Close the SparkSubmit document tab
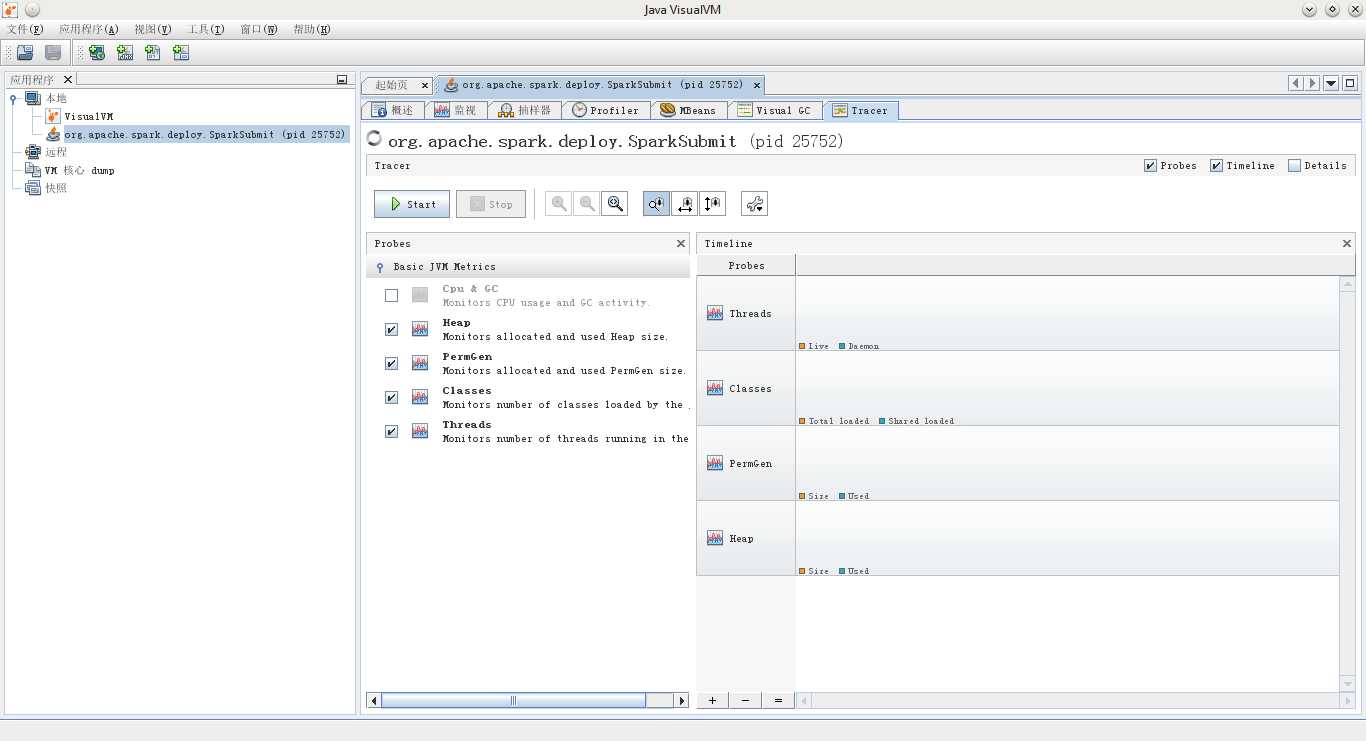The width and height of the screenshot is (1366, 741). tap(756, 85)
